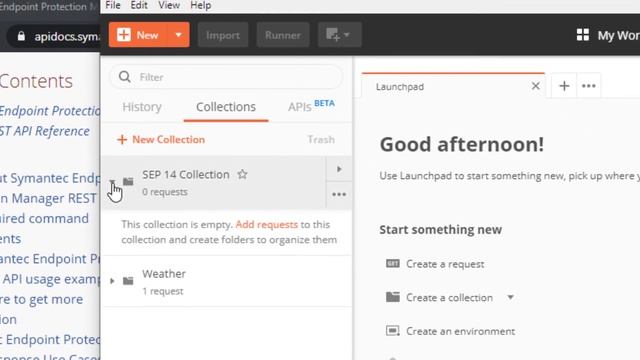Click the Weather collection folder icon

click(x=128, y=281)
